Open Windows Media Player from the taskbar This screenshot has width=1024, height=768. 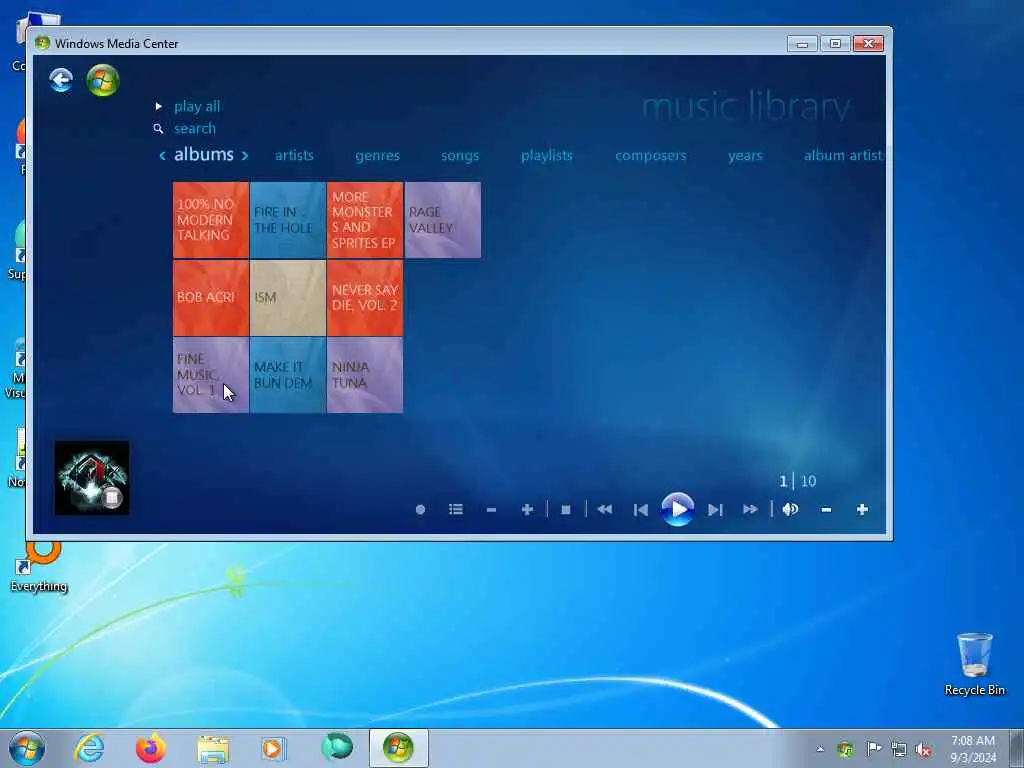pyautogui.click(x=273, y=748)
